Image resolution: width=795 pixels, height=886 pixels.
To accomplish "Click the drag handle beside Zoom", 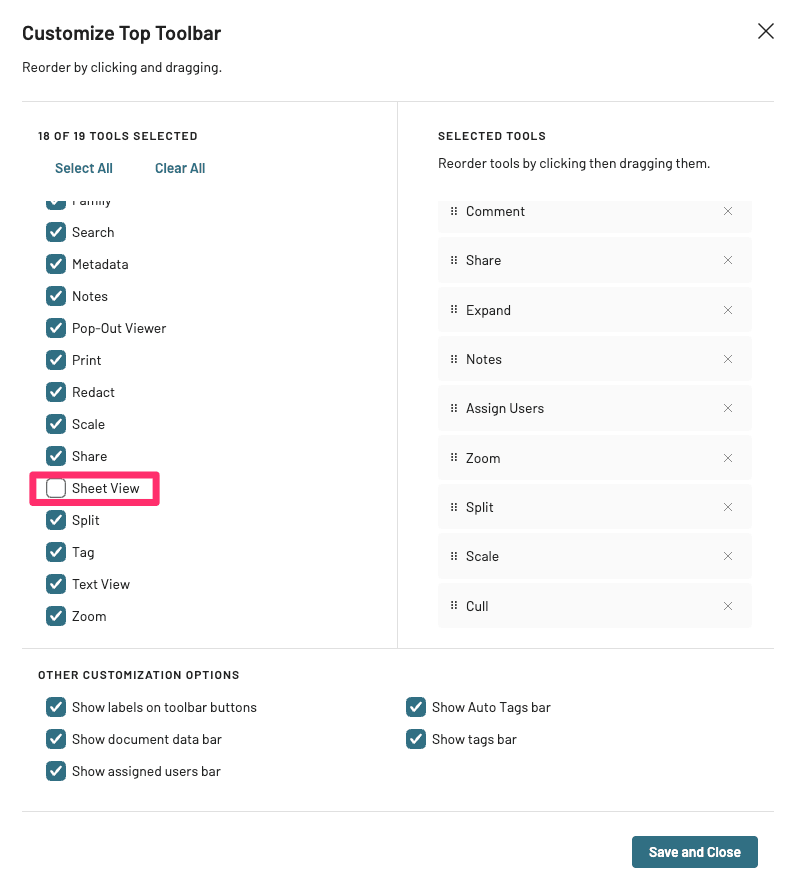I will [x=454, y=458].
